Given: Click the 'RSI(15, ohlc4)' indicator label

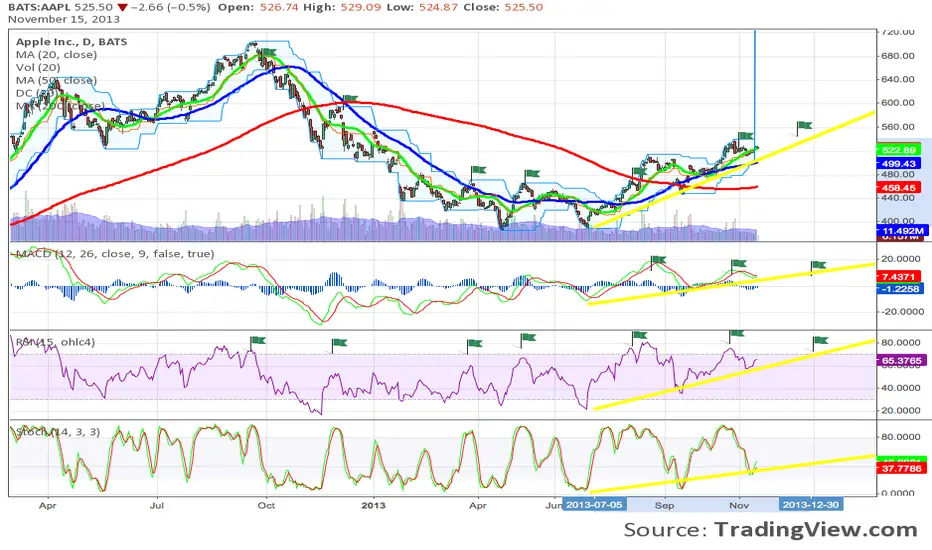Looking at the screenshot, I should [x=55, y=342].
